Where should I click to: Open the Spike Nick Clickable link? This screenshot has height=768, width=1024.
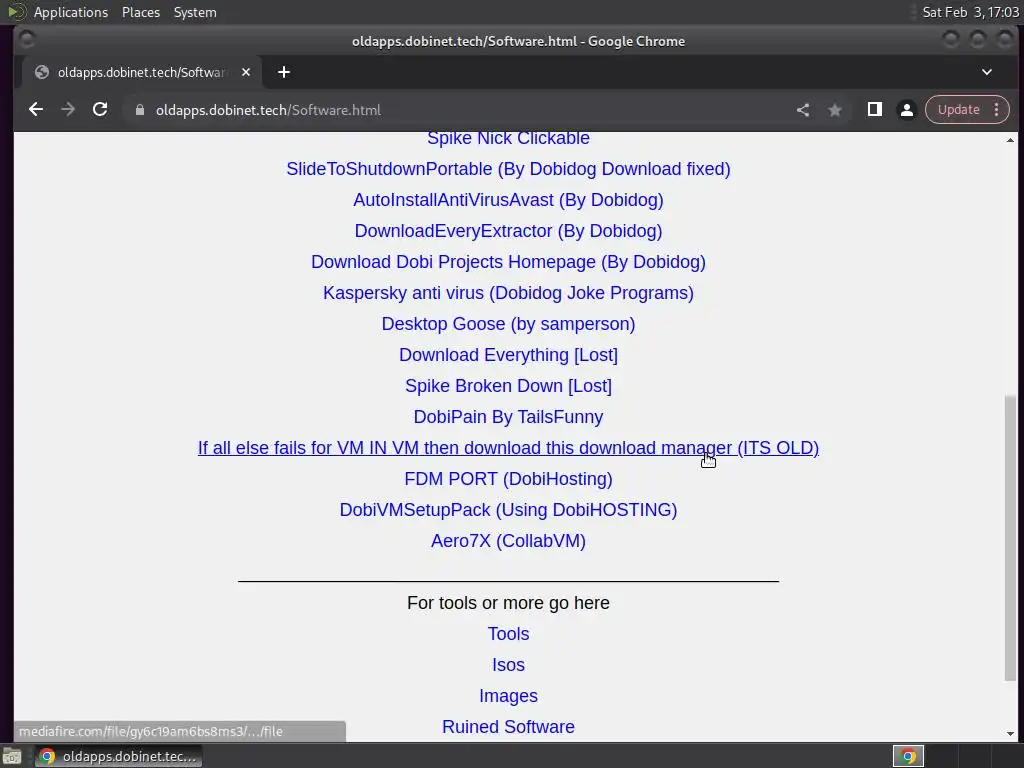508,138
